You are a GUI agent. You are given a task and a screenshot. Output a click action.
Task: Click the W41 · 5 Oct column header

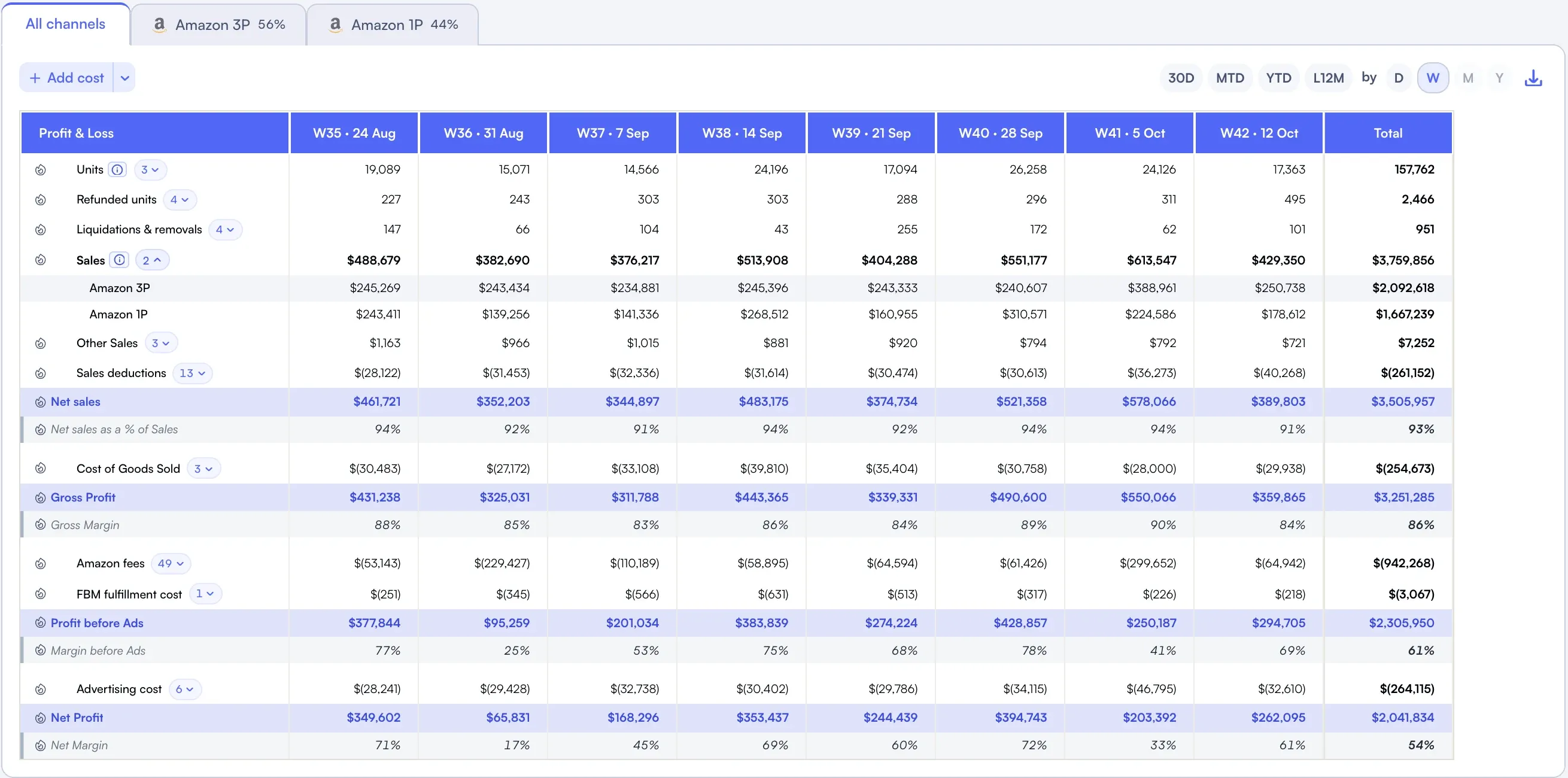[x=1130, y=133]
